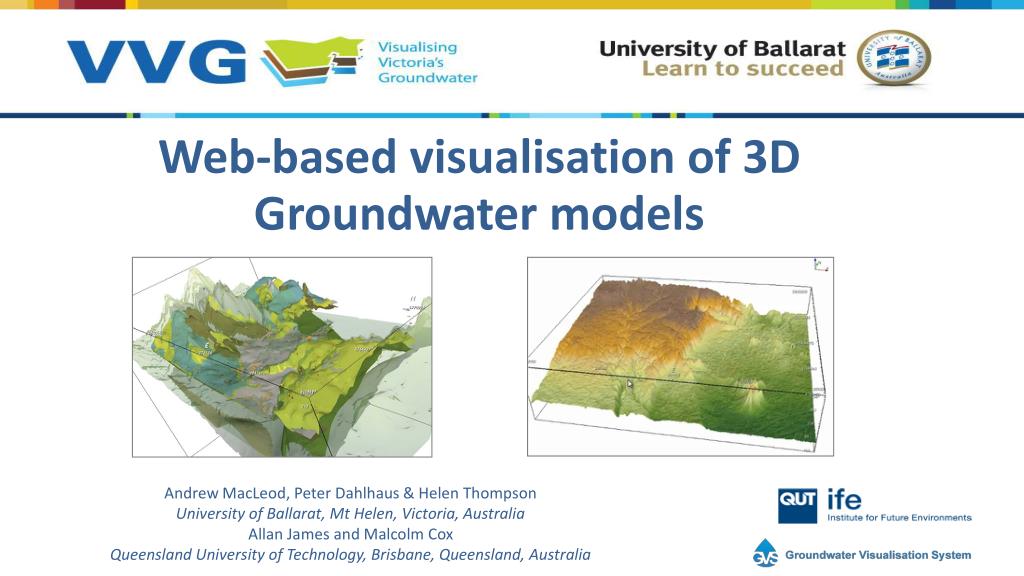1024x576 pixels.
Task: Open the 3D geological model image
Action: click(282, 357)
